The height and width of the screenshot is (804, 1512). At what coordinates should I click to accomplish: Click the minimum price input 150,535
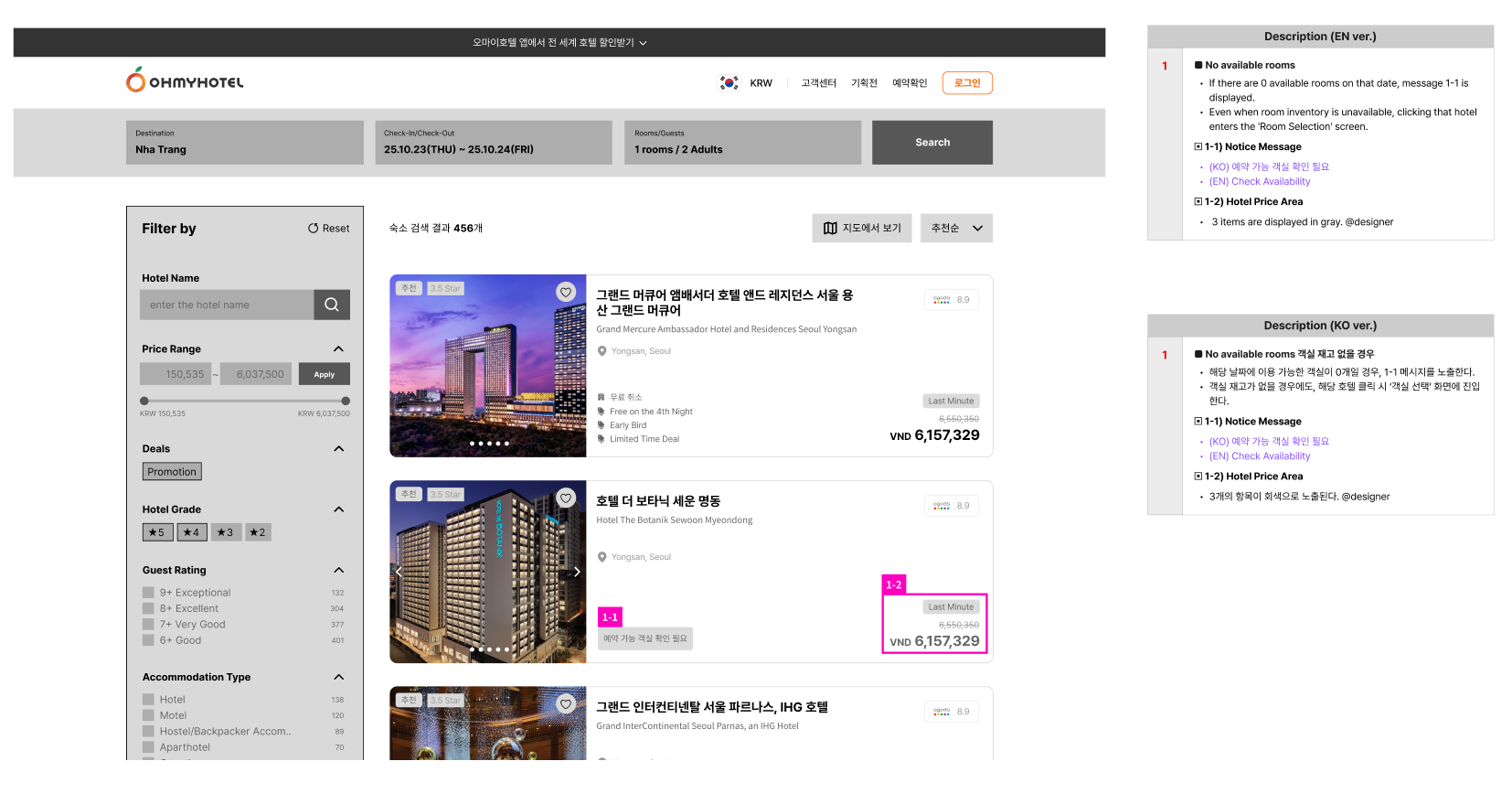176,374
